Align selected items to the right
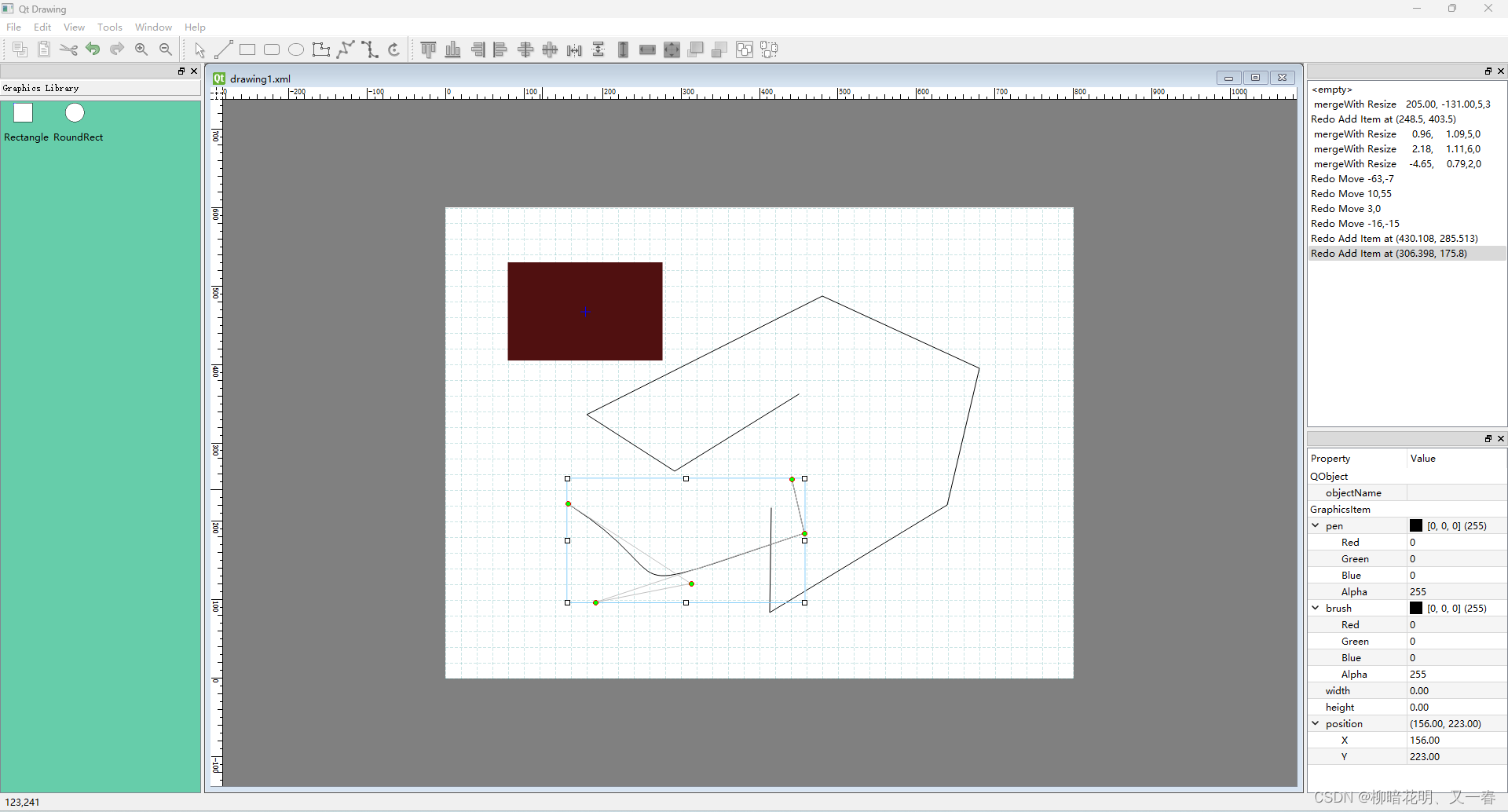The width and height of the screenshot is (1508, 812). (x=477, y=49)
